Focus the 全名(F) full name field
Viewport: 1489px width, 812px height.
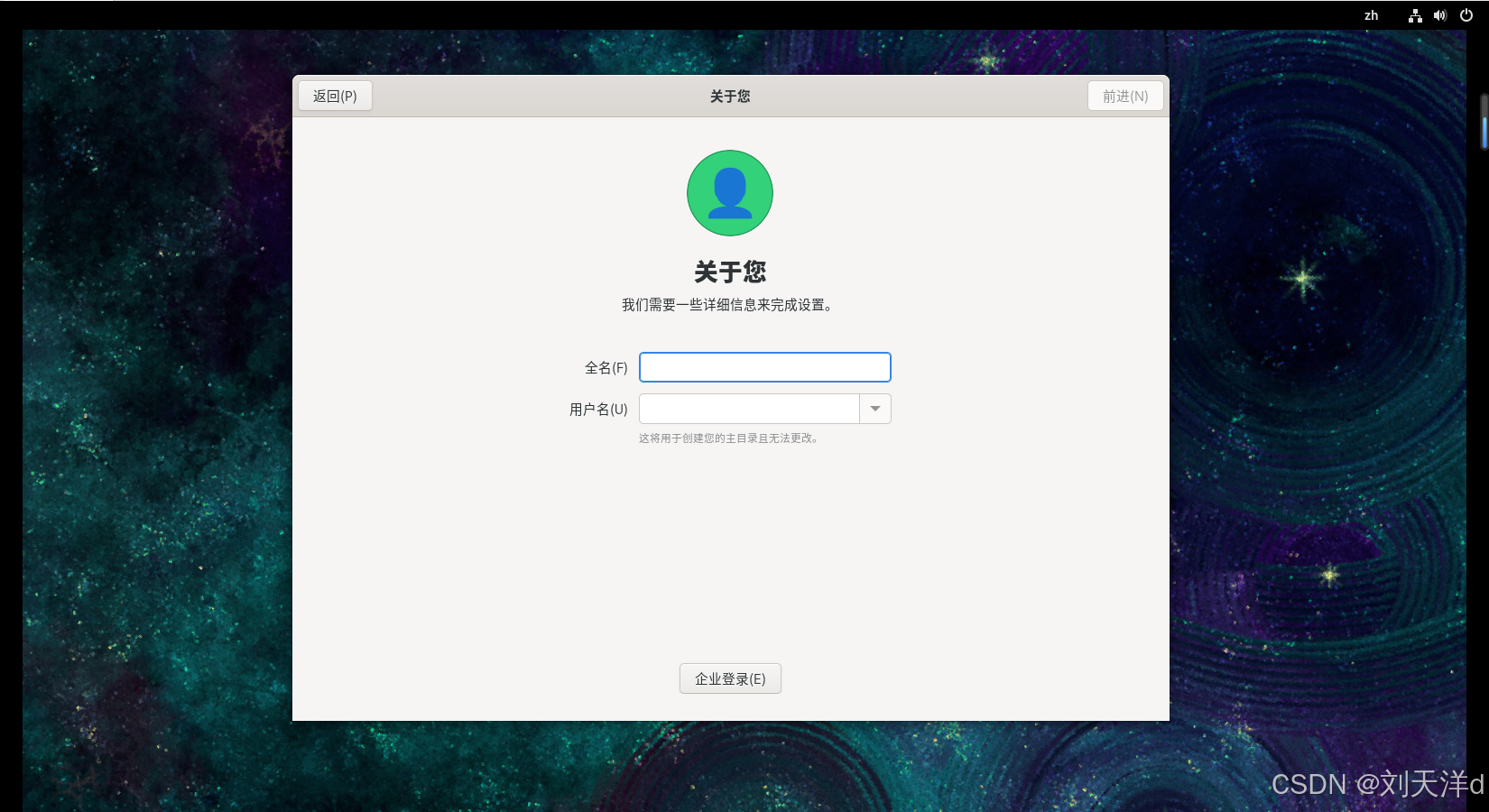[x=764, y=367]
